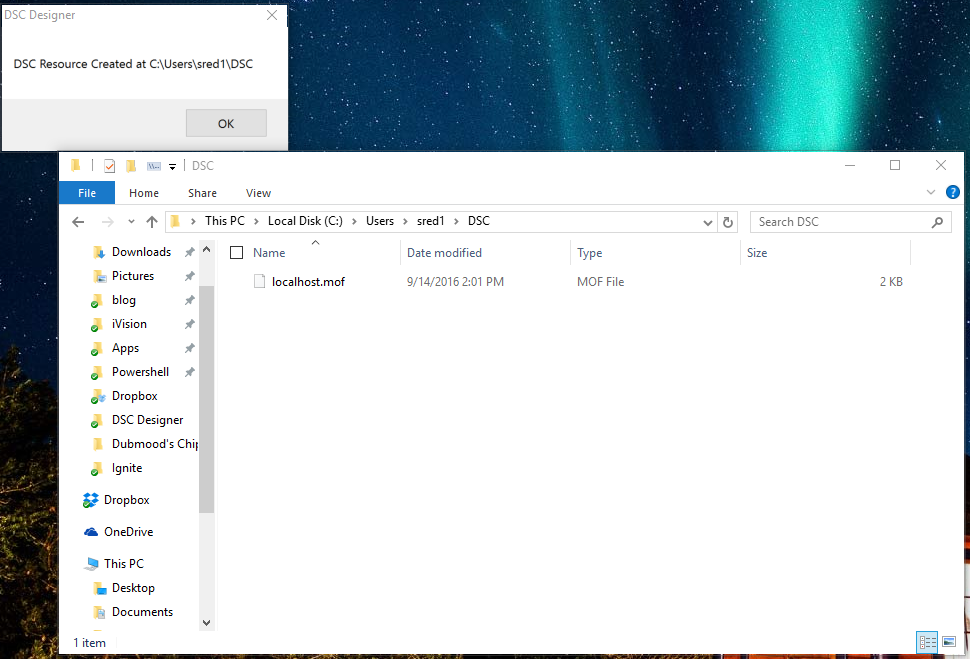Switch to the View ribbon tab
This screenshot has height=659, width=970.
tap(258, 193)
